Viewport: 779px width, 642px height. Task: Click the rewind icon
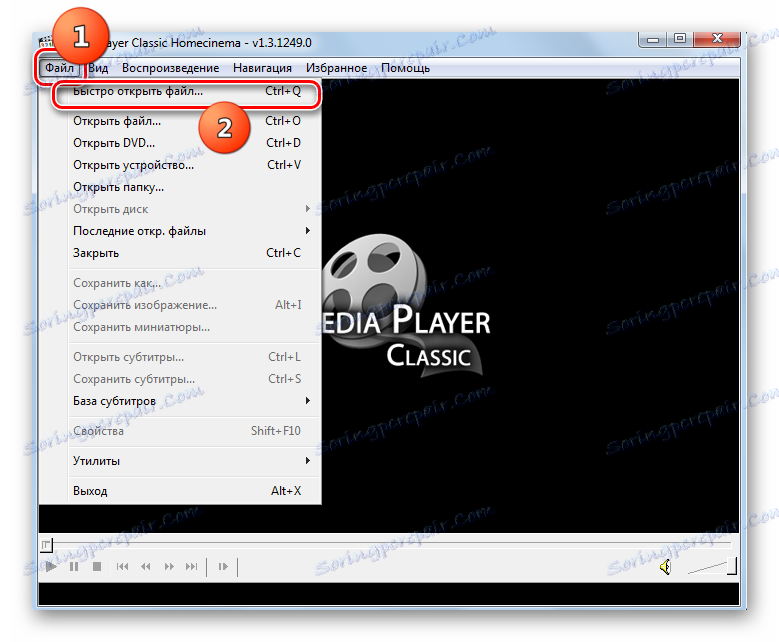(x=146, y=566)
